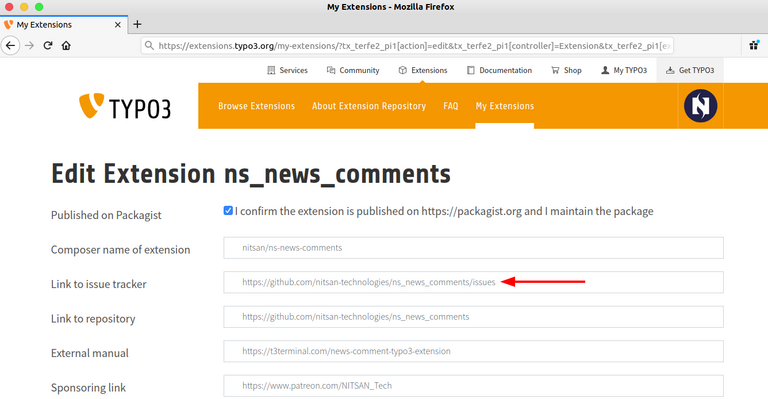Open the browser home page icon
Image resolution: width=768 pixels, height=399 pixels.
pos(66,46)
